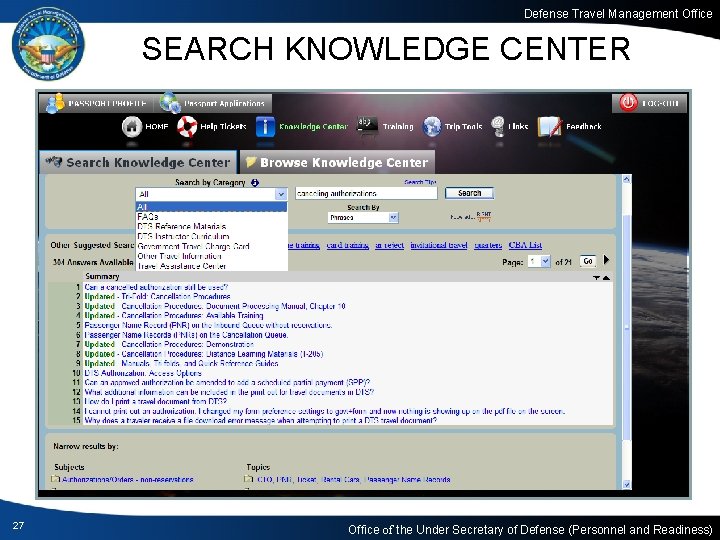The image size is (720, 540).
Task: Click the card training suggested search
Action: pos(348,245)
